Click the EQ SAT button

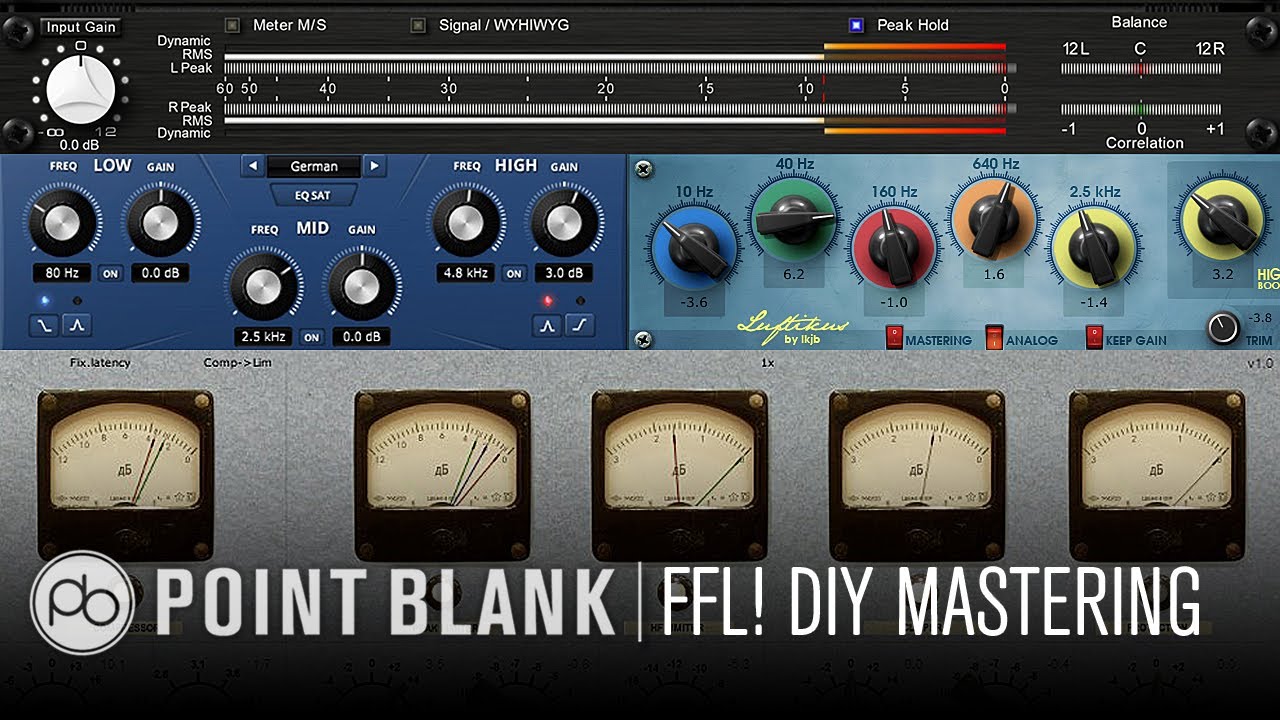pyautogui.click(x=312, y=195)
